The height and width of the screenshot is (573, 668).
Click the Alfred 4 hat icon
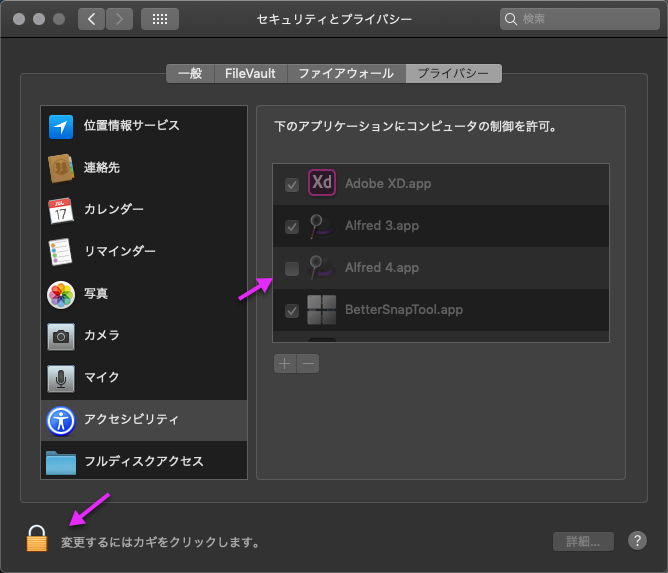(321, 268)
